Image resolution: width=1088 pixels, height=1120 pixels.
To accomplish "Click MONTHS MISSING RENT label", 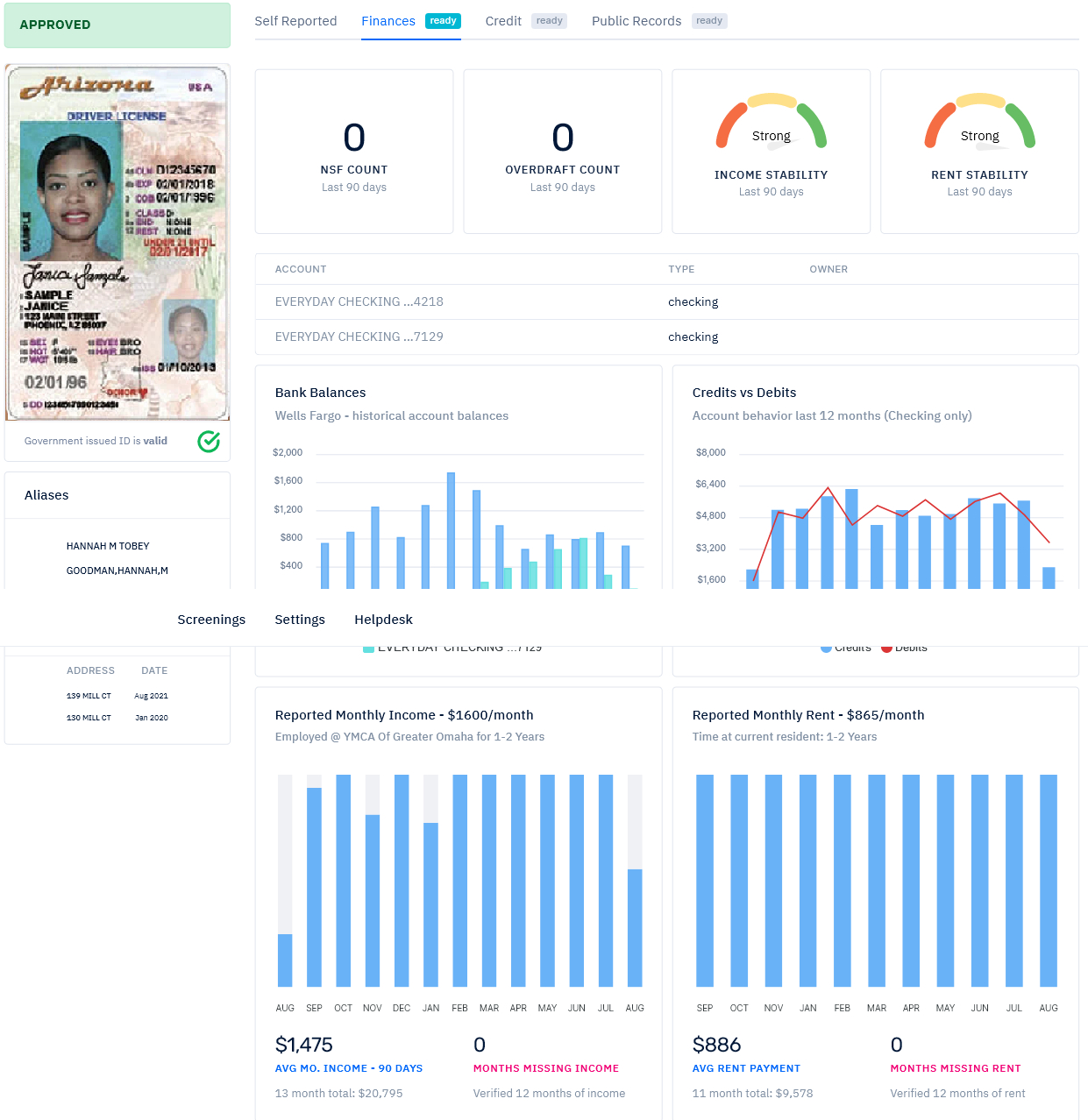I will [x=956, y=1068].
